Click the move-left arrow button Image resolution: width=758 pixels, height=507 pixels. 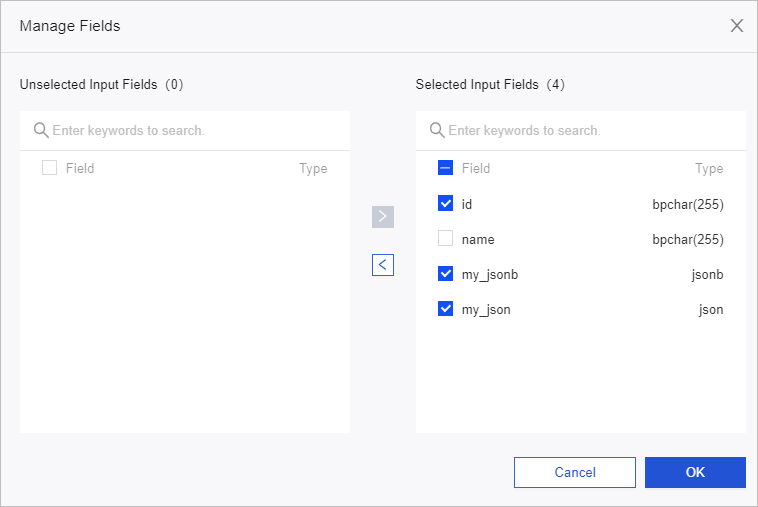tap(383, 265)
